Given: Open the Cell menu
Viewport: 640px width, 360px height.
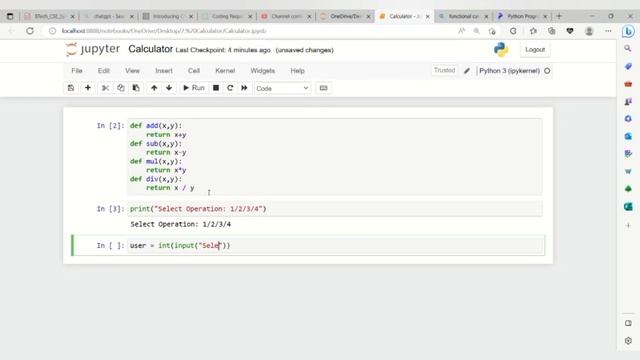Looking at the screenshot, I should (x=194, y=71).
